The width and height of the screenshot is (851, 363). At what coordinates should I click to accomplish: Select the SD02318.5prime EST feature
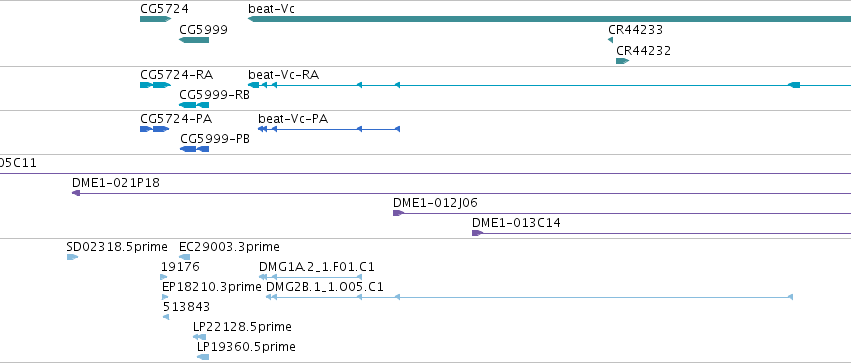[x=72, y=257]
